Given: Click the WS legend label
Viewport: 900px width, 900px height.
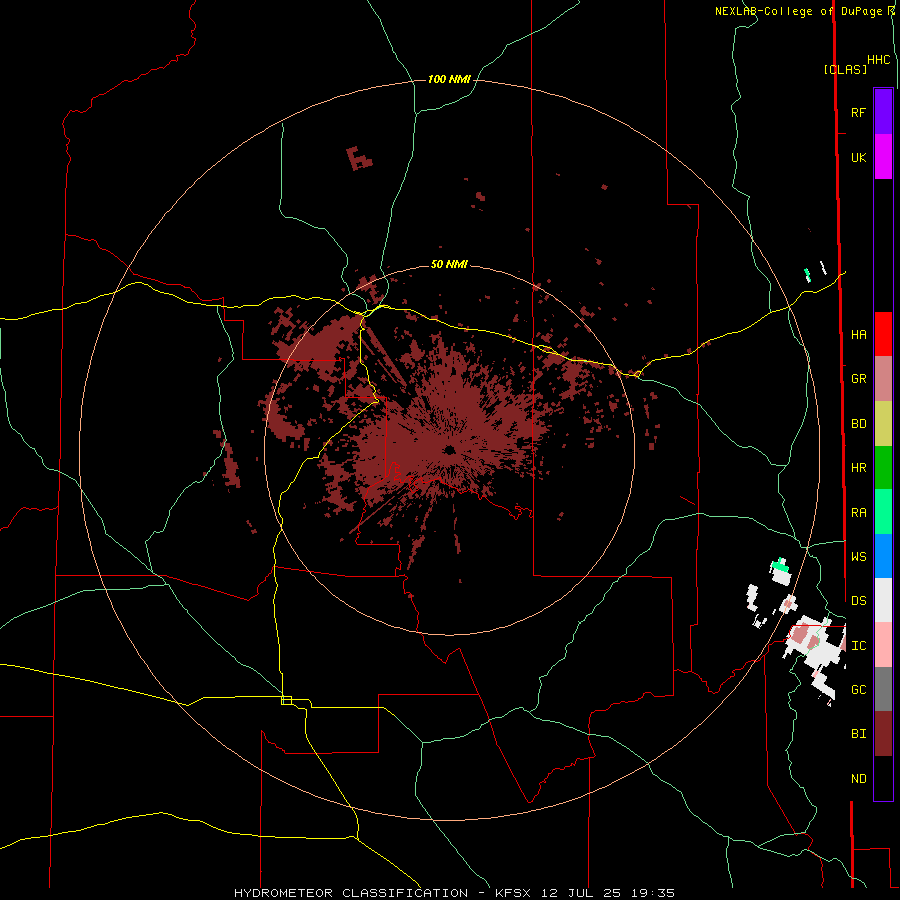Looking at the screenshot, I should [x=858, y=556].
